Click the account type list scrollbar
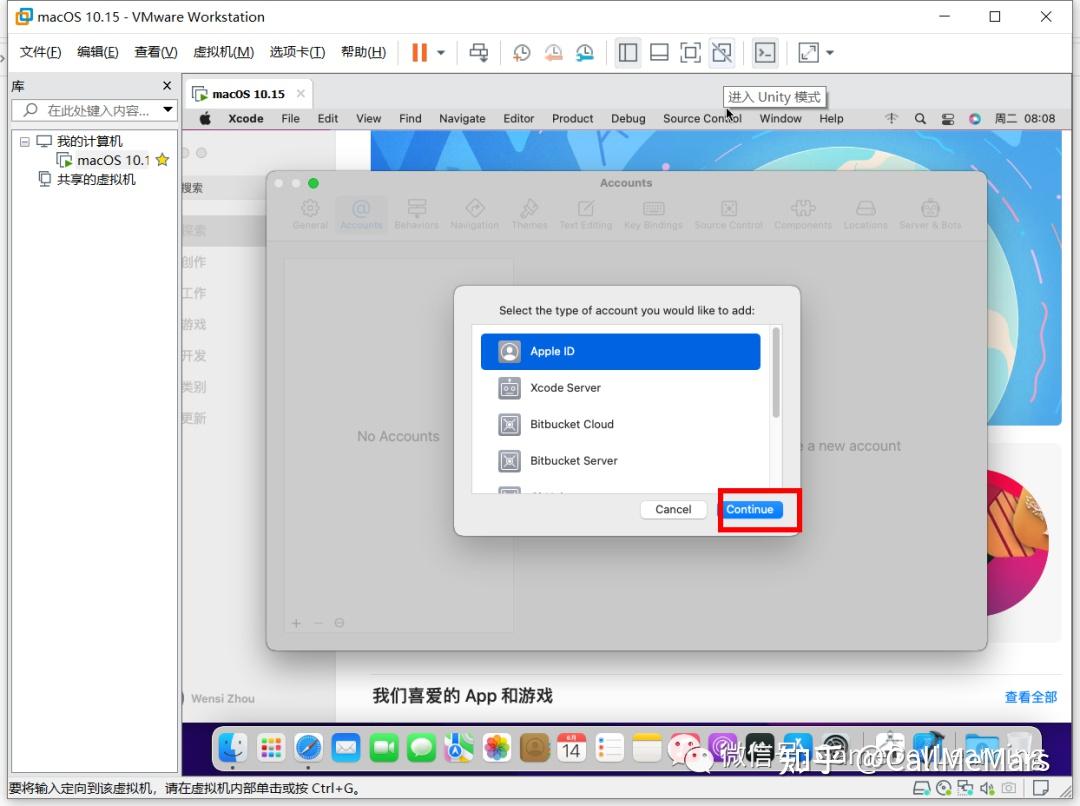Viewport: 1080px width, 806px height. click(776, 373)
